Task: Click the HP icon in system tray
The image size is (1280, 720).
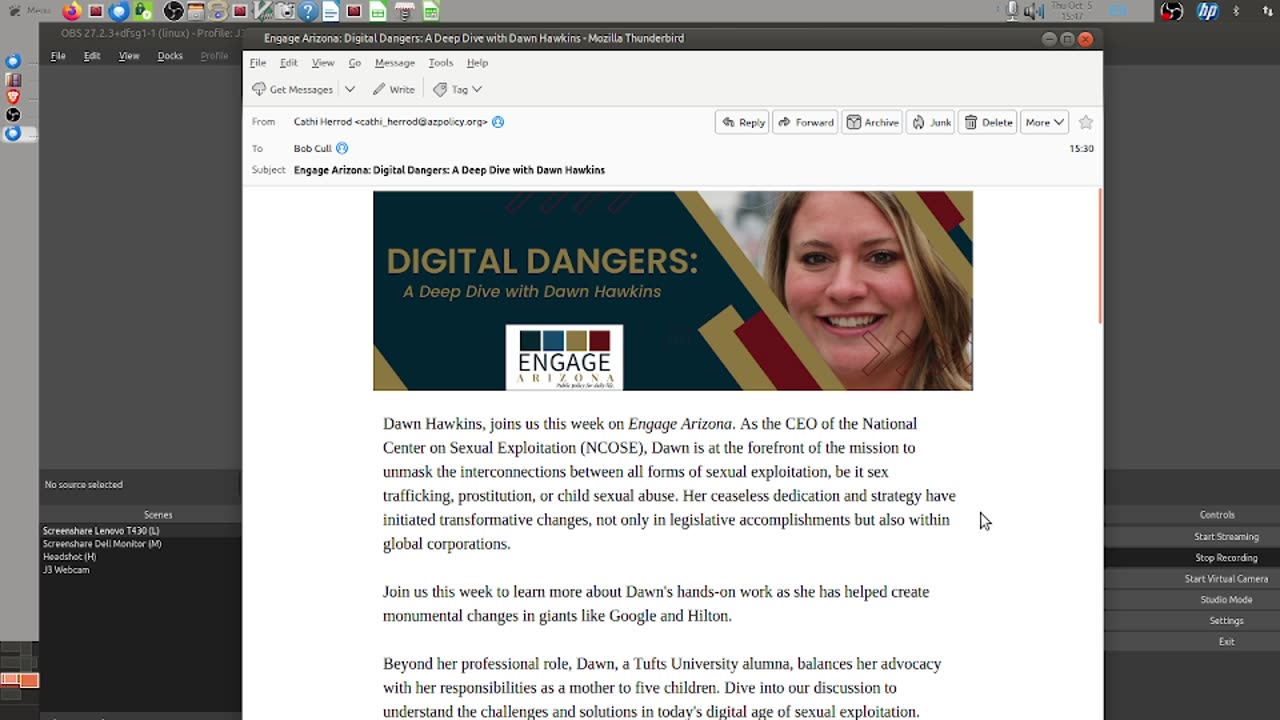Action: (x=1208, y=11)
